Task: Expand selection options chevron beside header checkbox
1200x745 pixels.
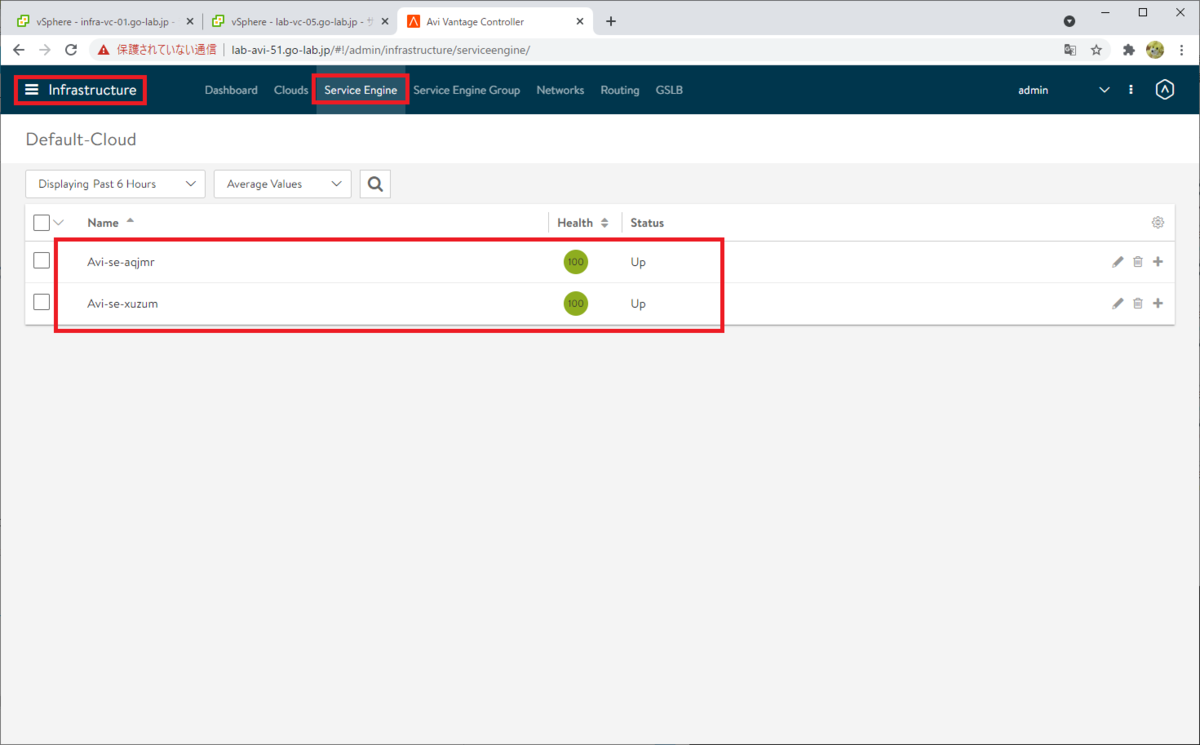Action: (58, 223)
